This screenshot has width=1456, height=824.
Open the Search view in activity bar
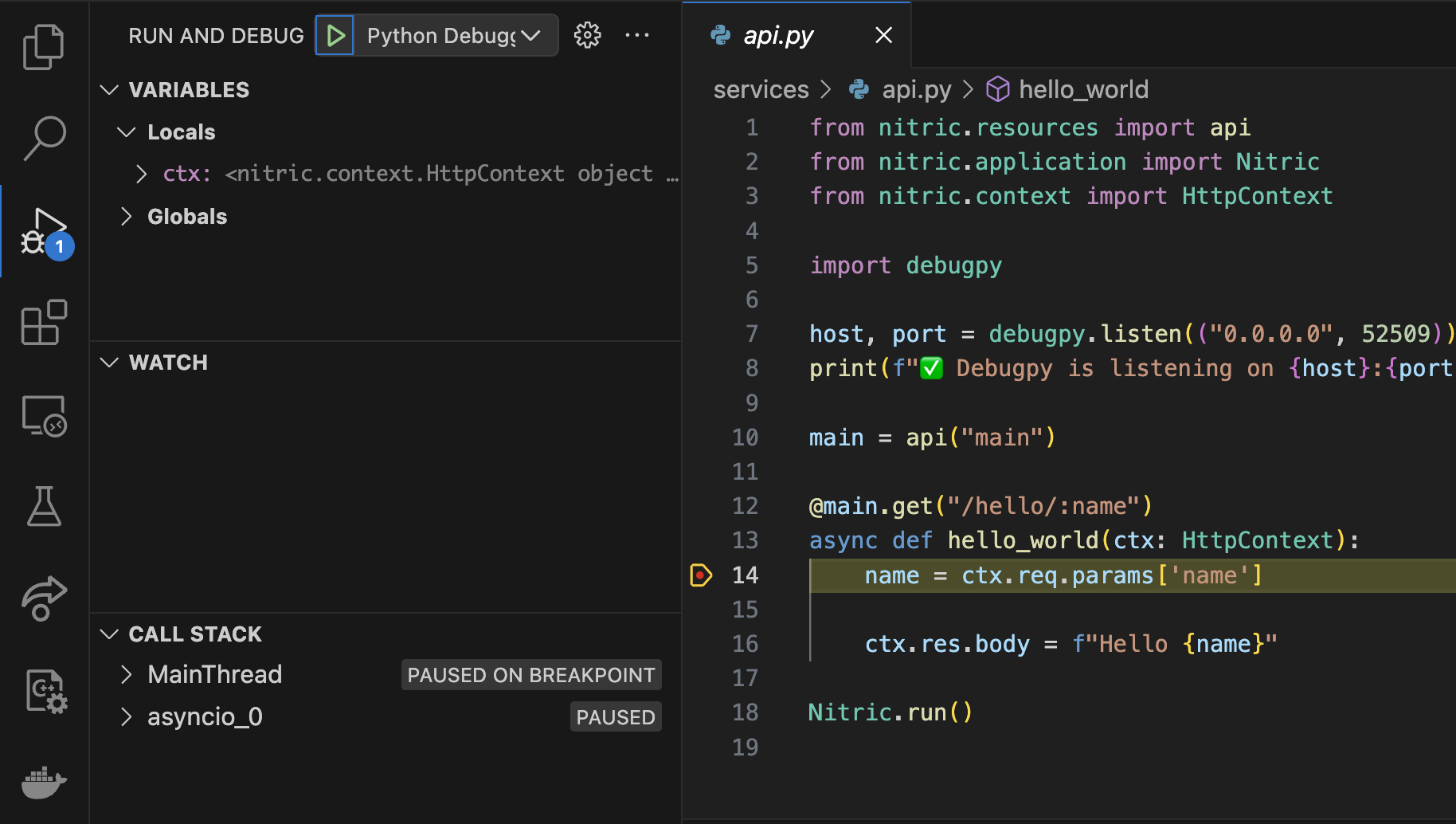coord(44,139)
